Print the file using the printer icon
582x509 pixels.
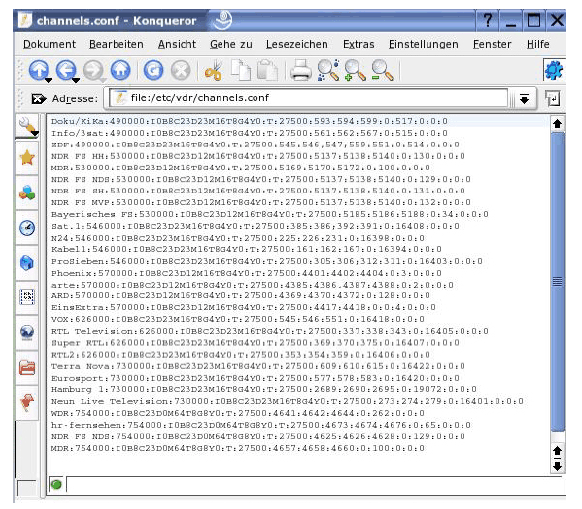point(300,70)
